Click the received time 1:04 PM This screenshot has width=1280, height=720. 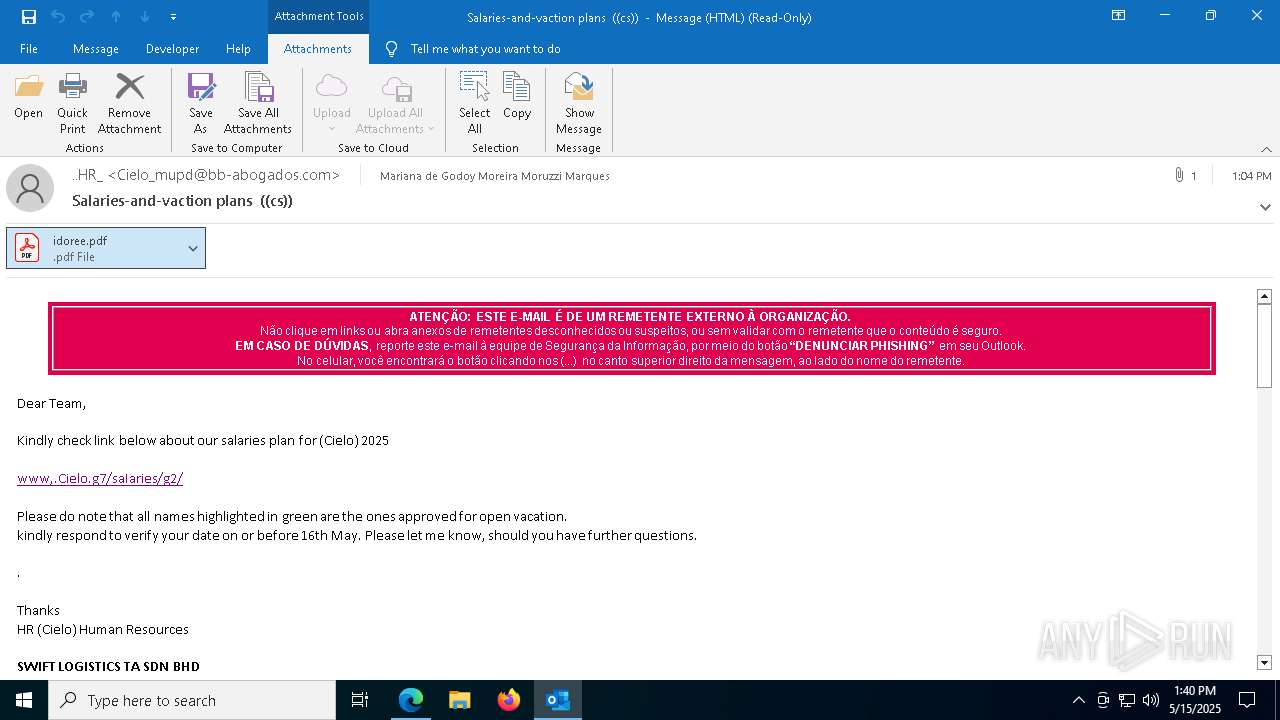(x=1251, y=176)
